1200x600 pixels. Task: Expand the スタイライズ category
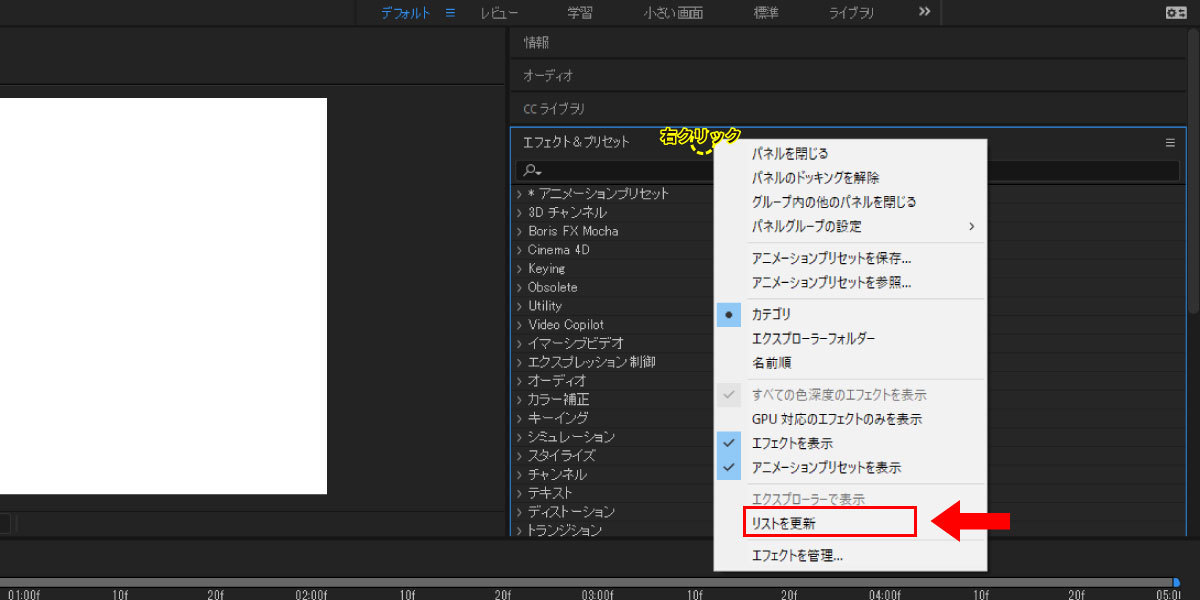click(520, 456)
